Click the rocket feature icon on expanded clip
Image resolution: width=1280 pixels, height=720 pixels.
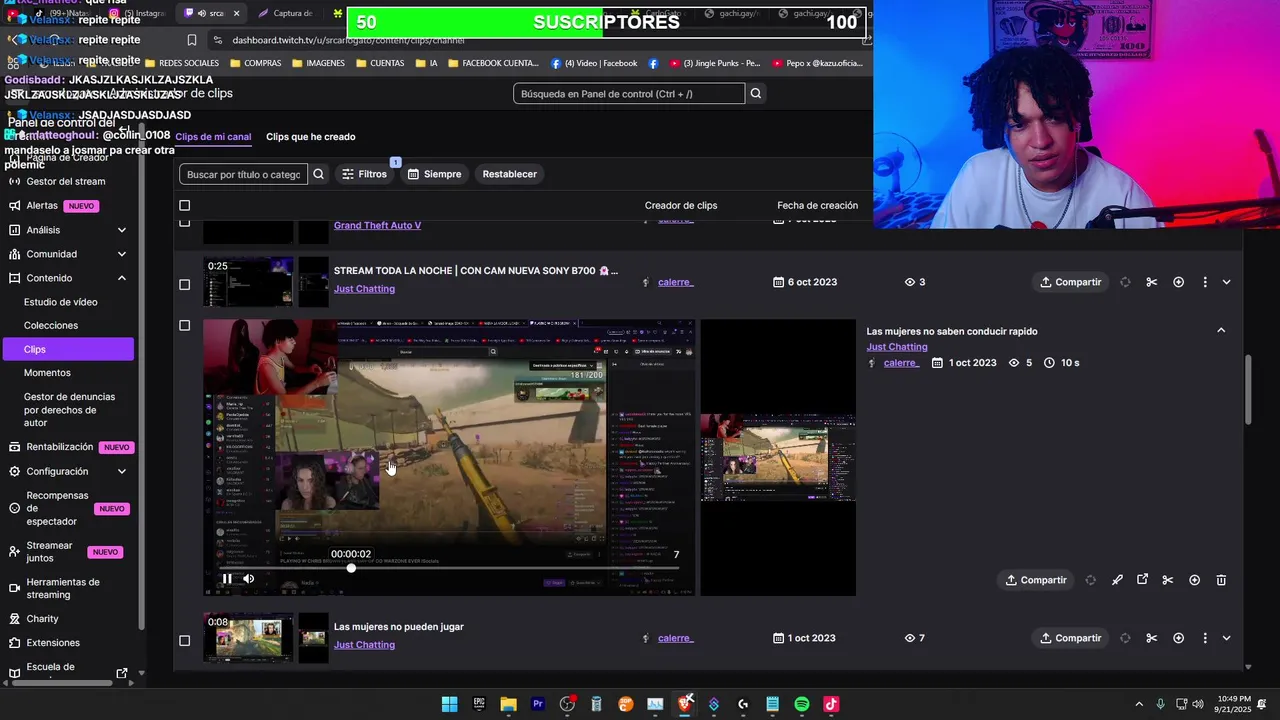click(x=1117, y=580)
